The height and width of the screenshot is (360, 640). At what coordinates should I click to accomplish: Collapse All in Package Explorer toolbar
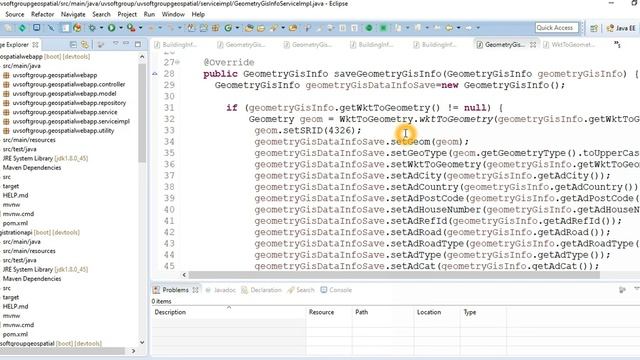click(x=73, y=44)
